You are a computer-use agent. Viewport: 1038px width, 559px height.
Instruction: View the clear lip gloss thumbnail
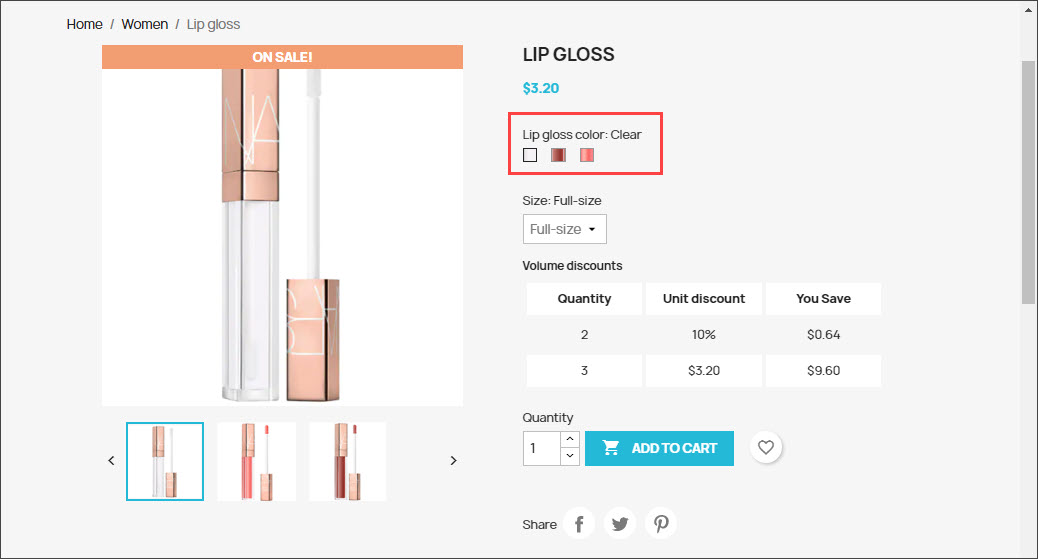165,461
